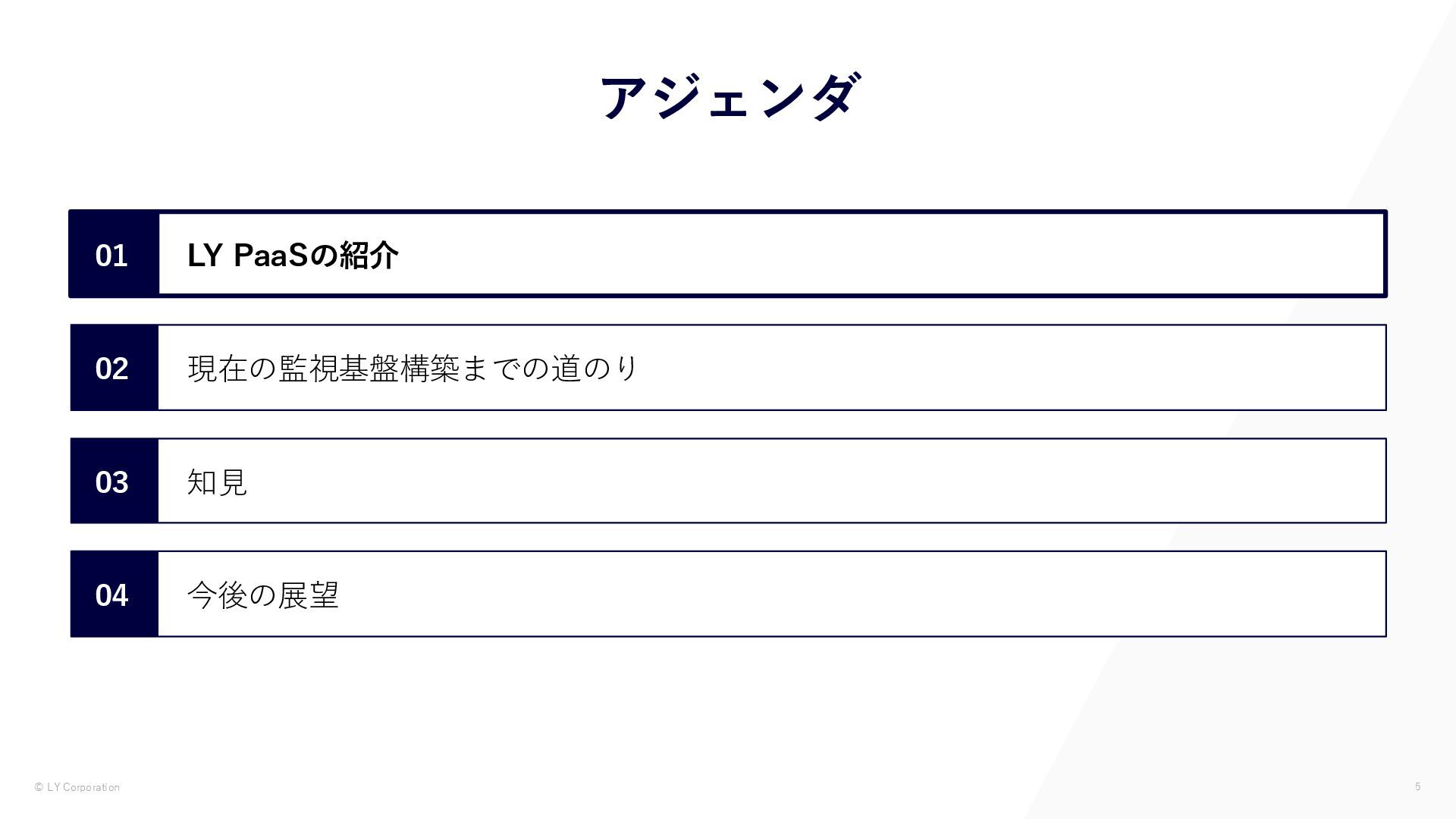Click the PaaS word in first item
This screenshot has width=1456, height=819.
click(271, 255)
